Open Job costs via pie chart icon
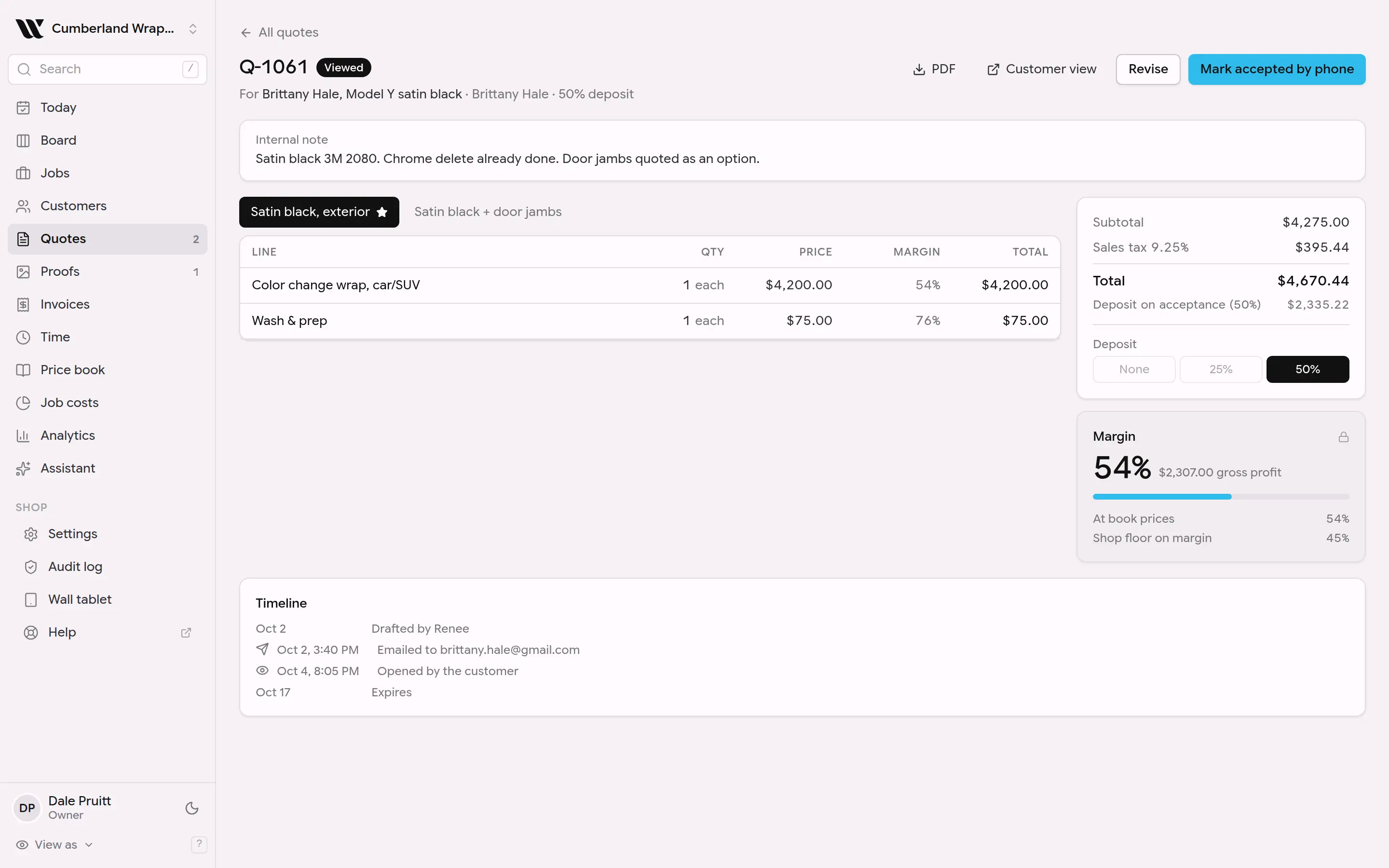This screenshot has height=868, width=1389. tap(23, 403)
